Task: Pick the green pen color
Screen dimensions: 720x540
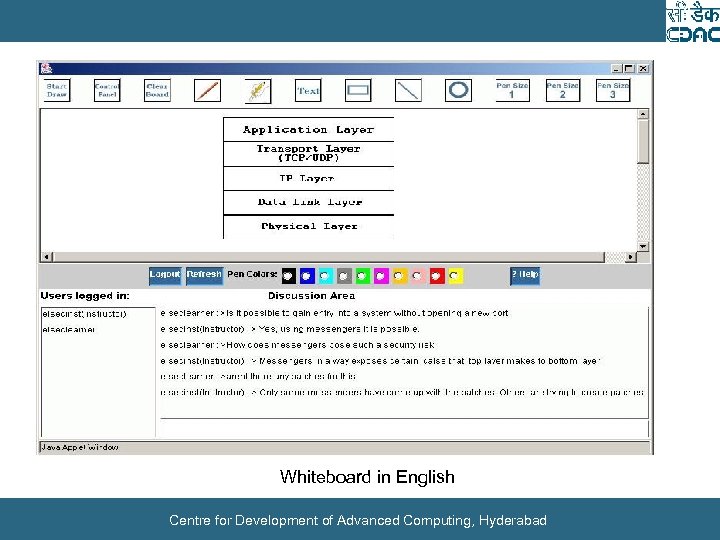Action: pos(363,276)
